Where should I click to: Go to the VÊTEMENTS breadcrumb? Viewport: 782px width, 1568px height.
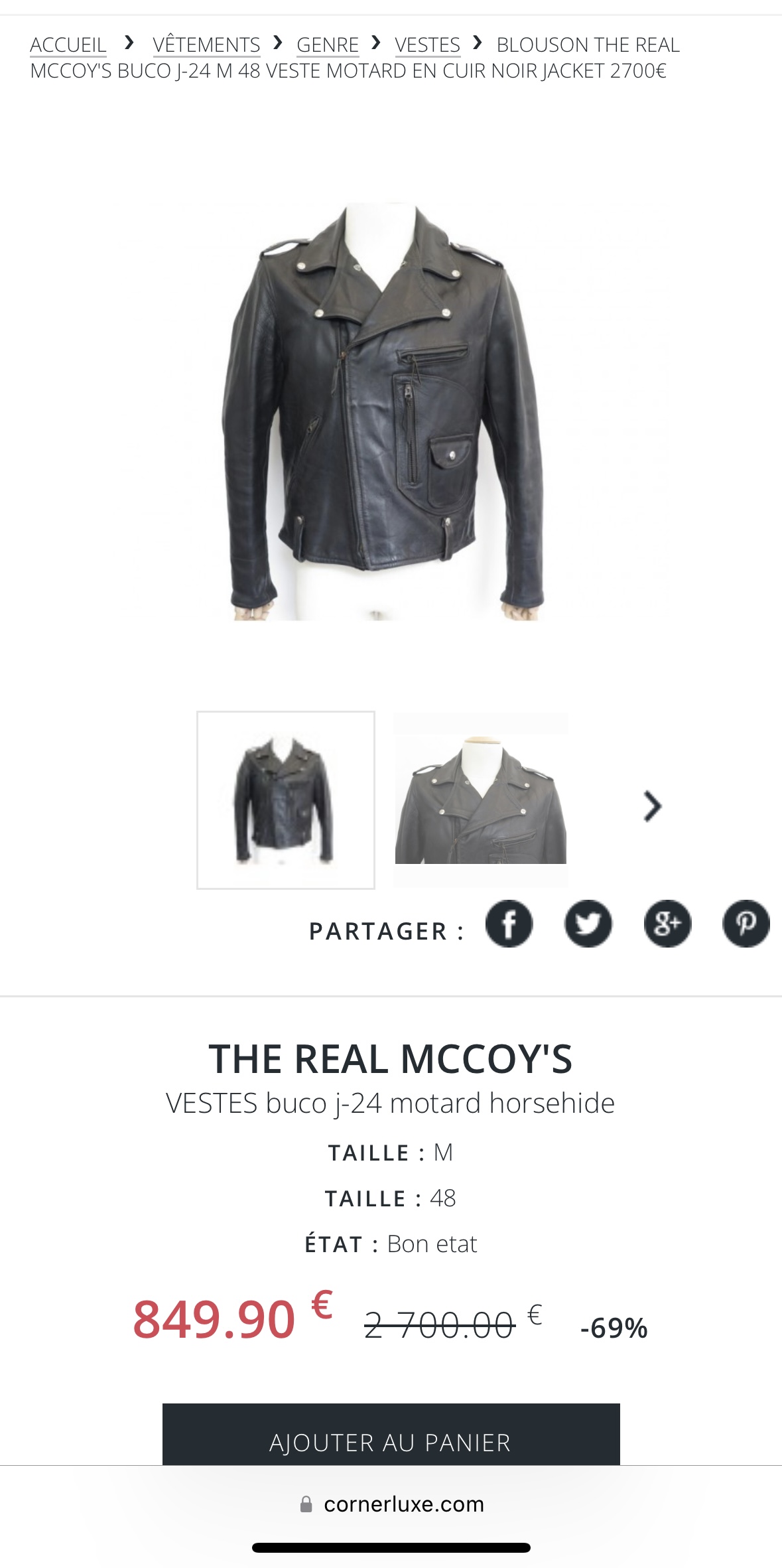[x=206, y=44]
